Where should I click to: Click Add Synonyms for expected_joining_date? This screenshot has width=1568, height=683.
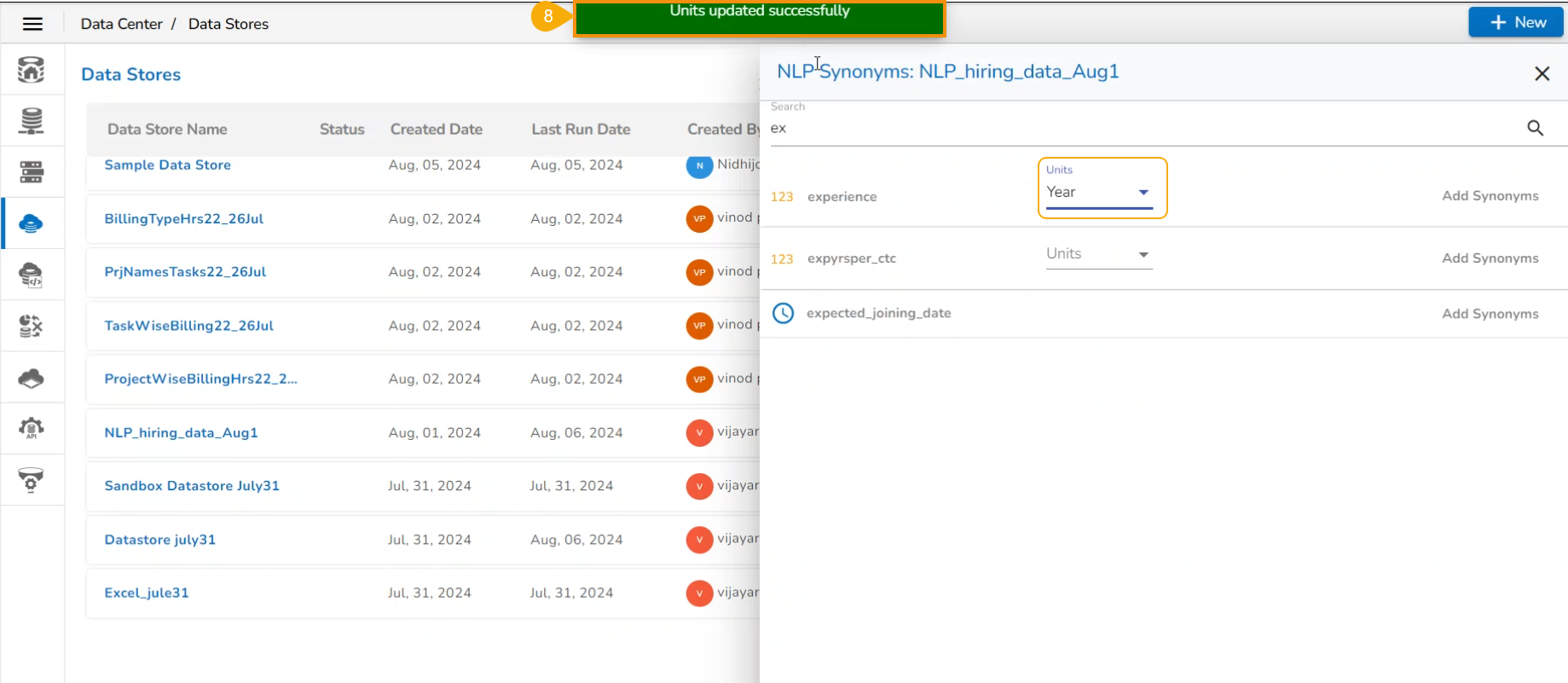click(x=1490, y=314)
